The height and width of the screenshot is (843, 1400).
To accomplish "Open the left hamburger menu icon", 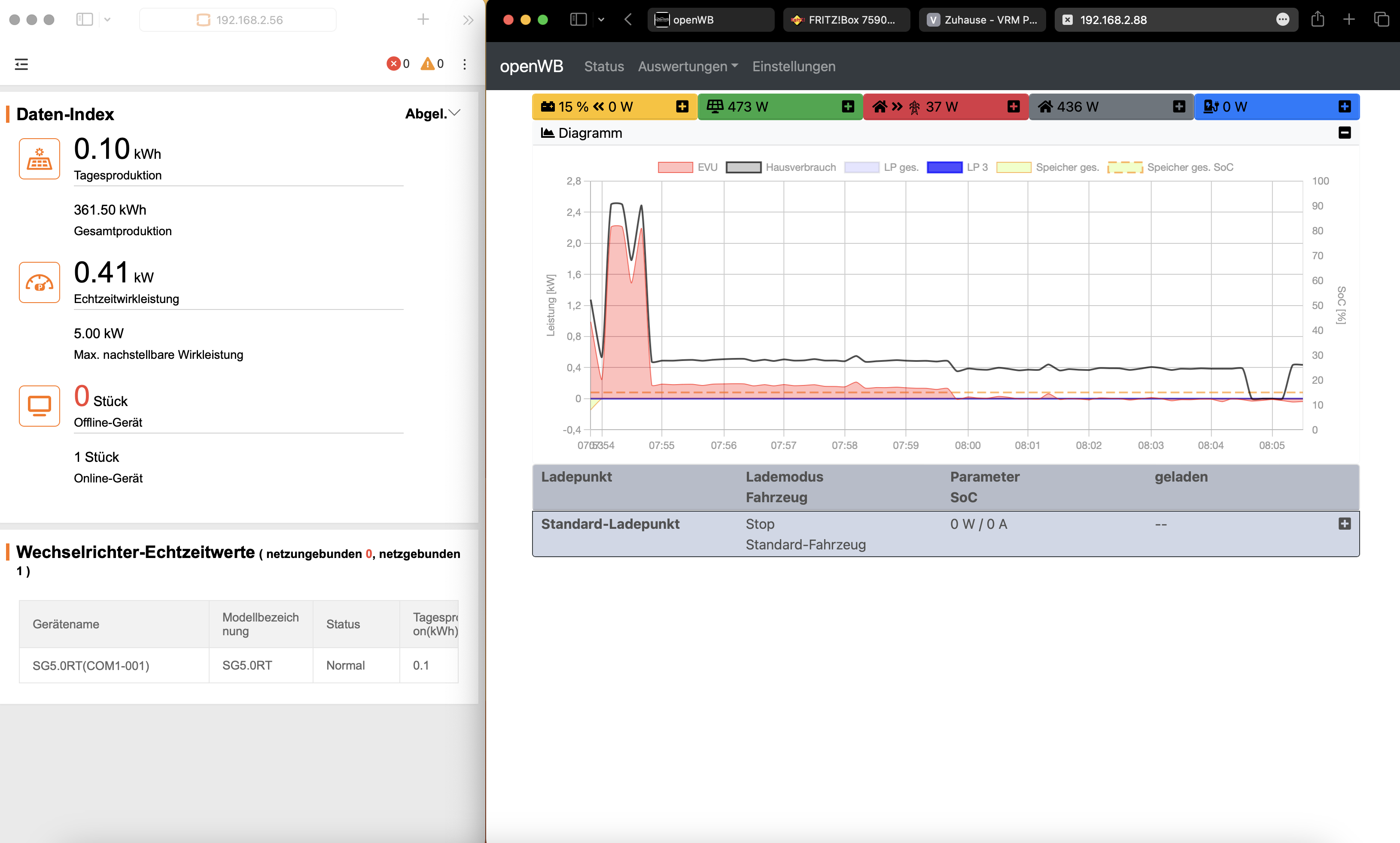I will point(21,64).
